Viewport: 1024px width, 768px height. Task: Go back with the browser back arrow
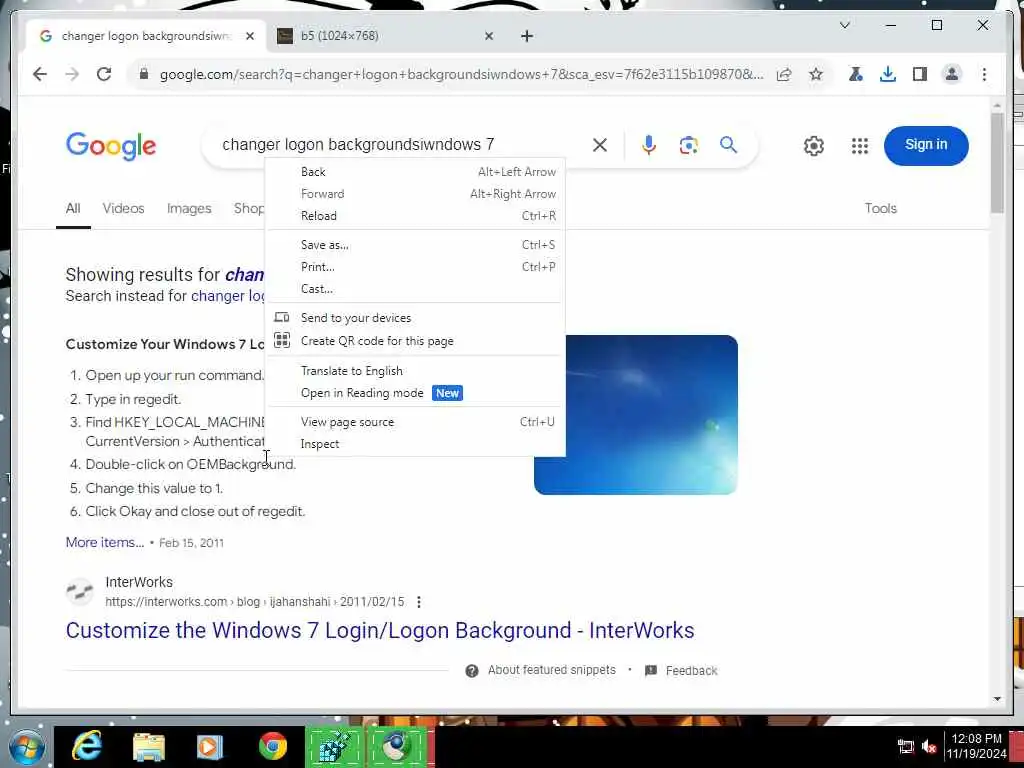pos(40,74)
